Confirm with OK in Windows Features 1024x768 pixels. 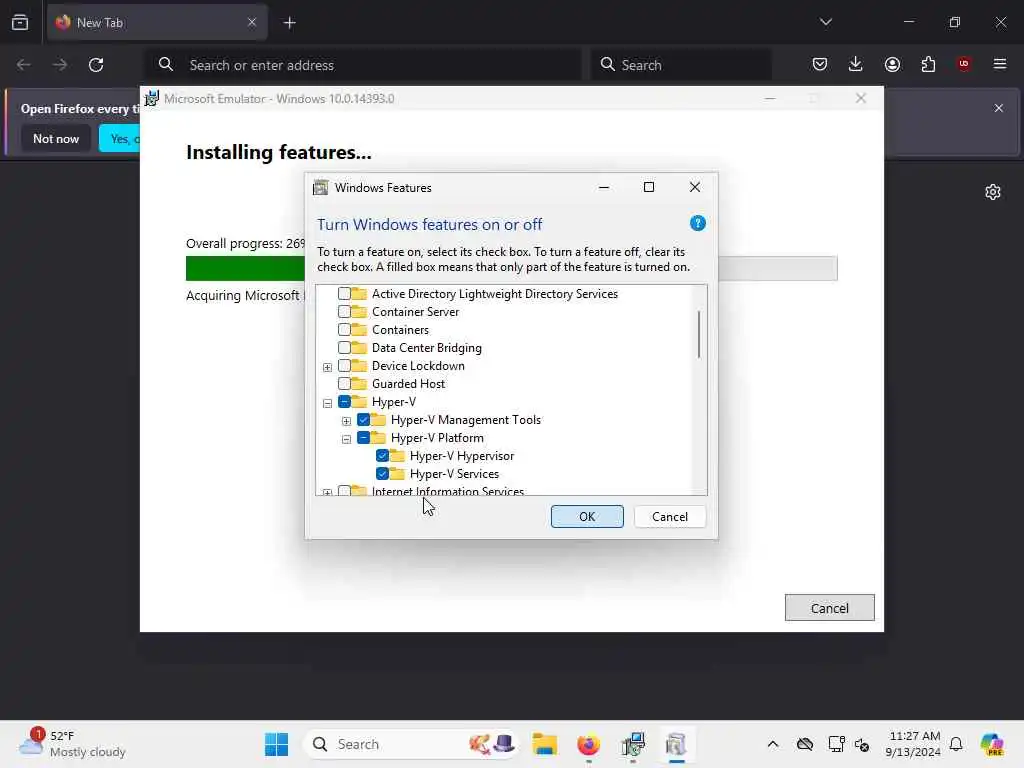click(x=587, y=517)
